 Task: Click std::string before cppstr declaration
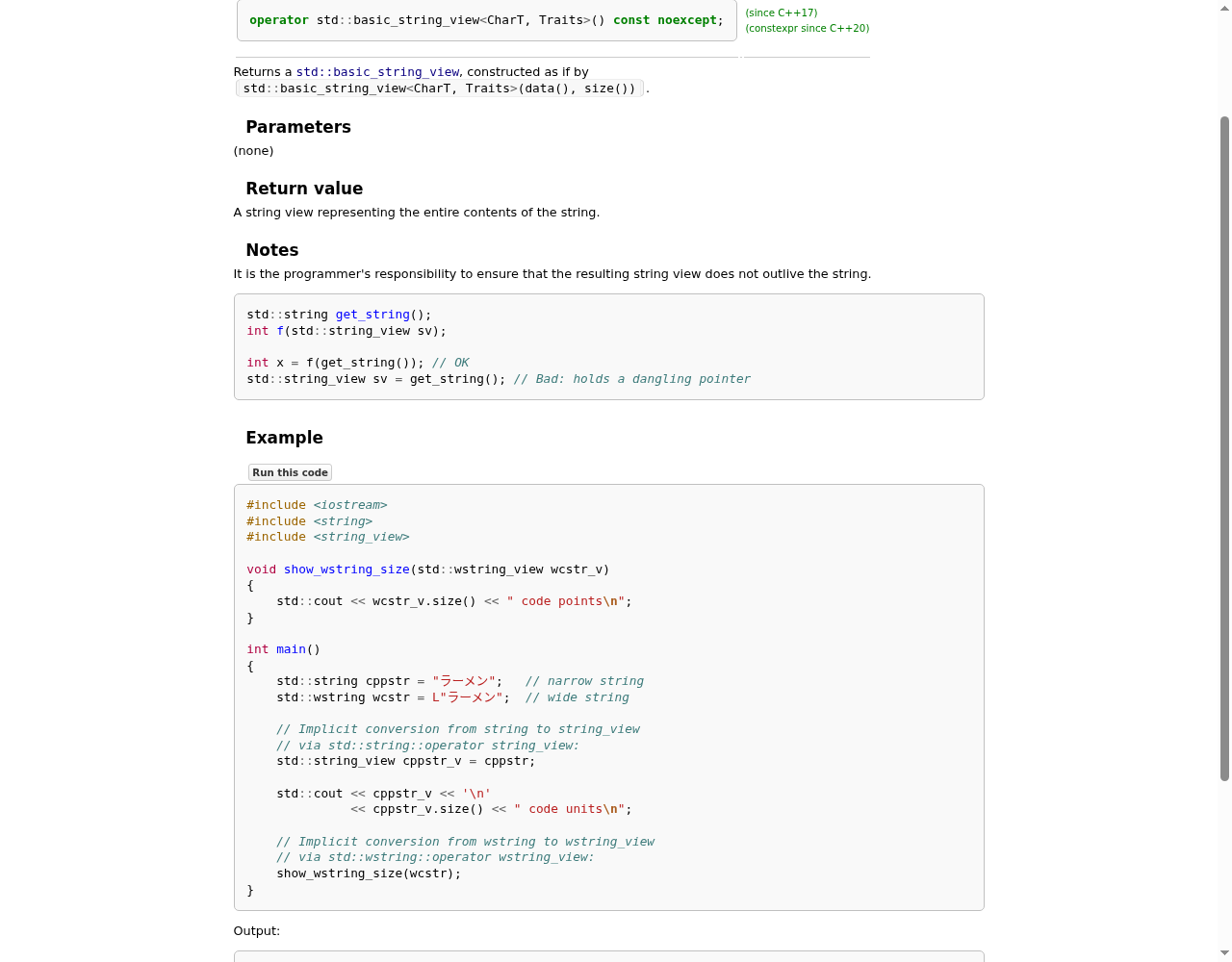pos(317,681)
